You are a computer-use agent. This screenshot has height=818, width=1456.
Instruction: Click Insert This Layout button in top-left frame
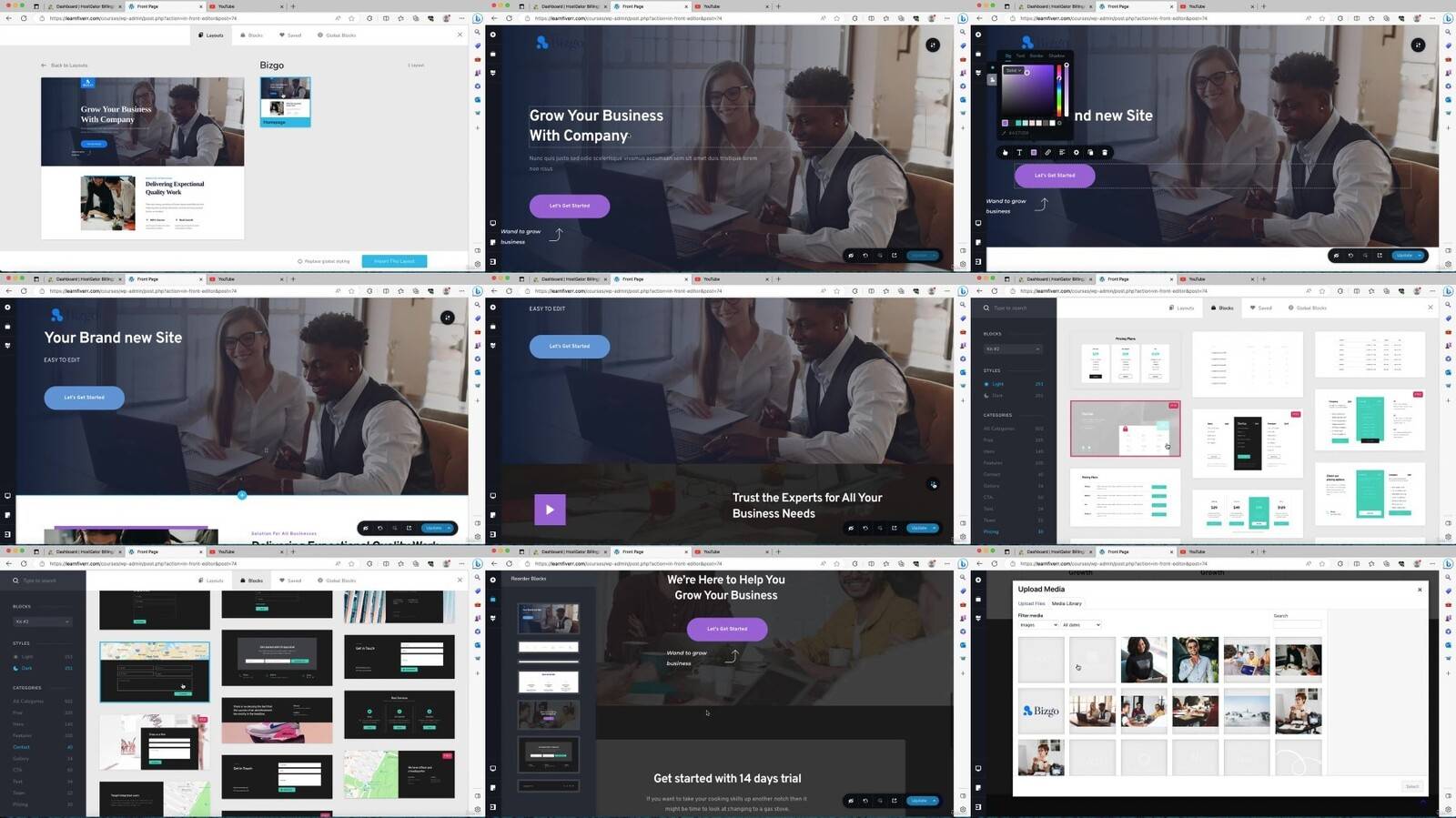coord(394,261)
